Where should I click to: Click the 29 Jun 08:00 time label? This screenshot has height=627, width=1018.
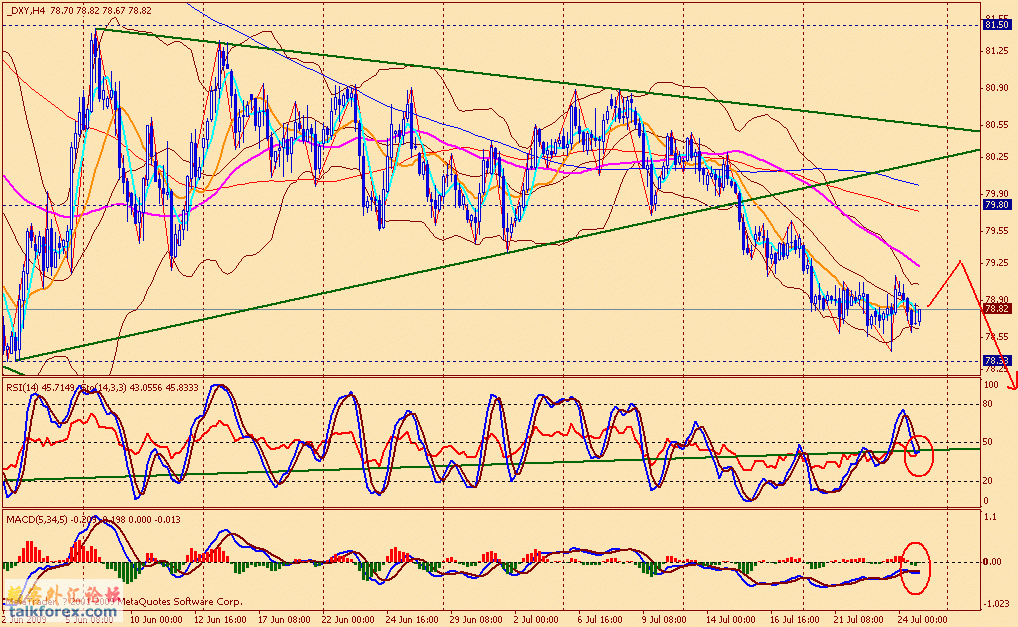(x=477, y=619)
